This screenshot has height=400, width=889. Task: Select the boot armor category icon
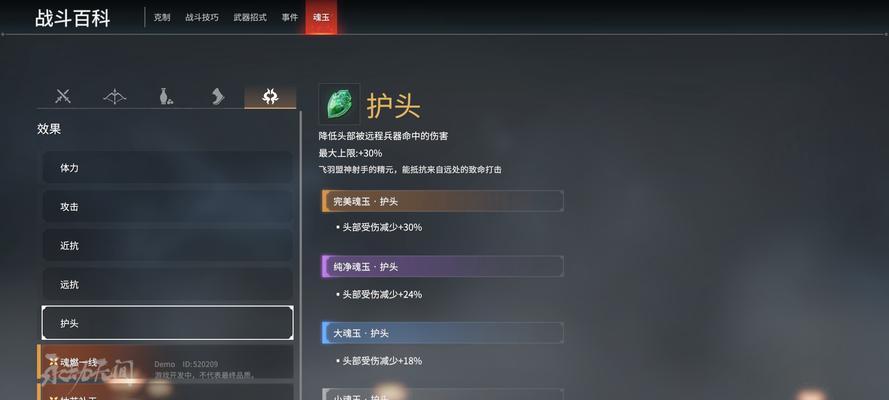click(218, 97)
